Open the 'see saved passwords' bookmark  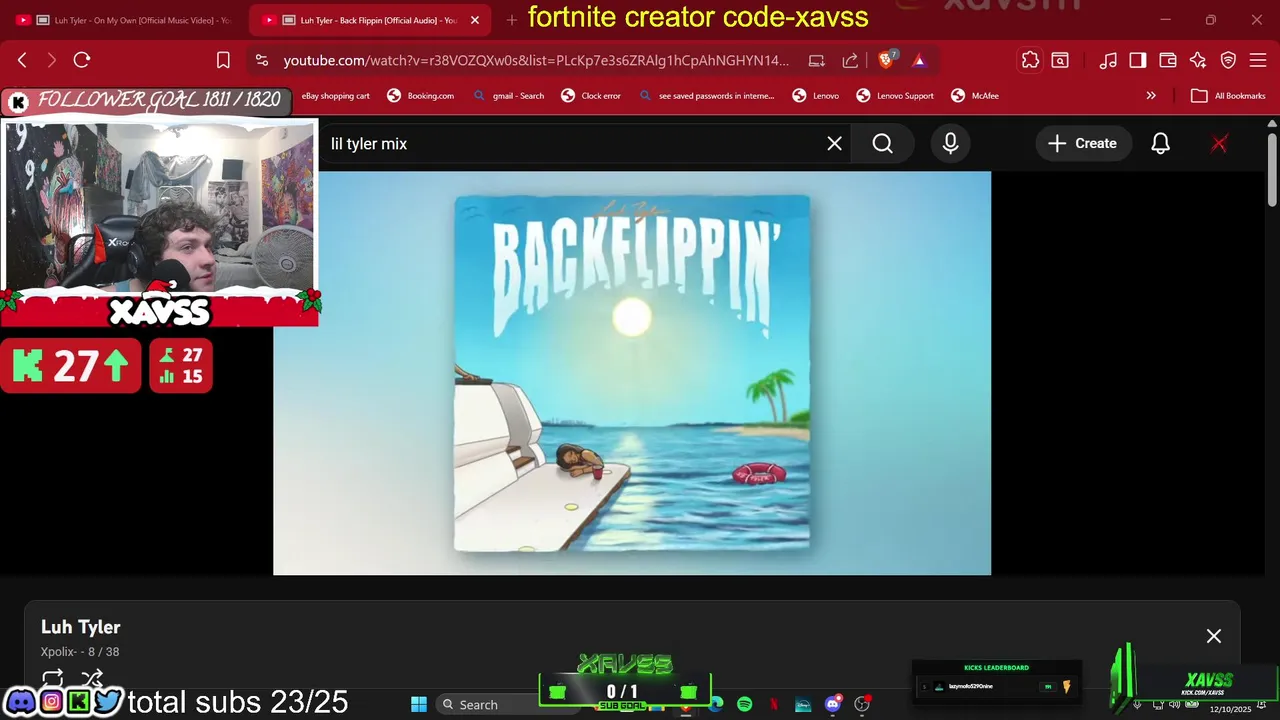point(707,96)
